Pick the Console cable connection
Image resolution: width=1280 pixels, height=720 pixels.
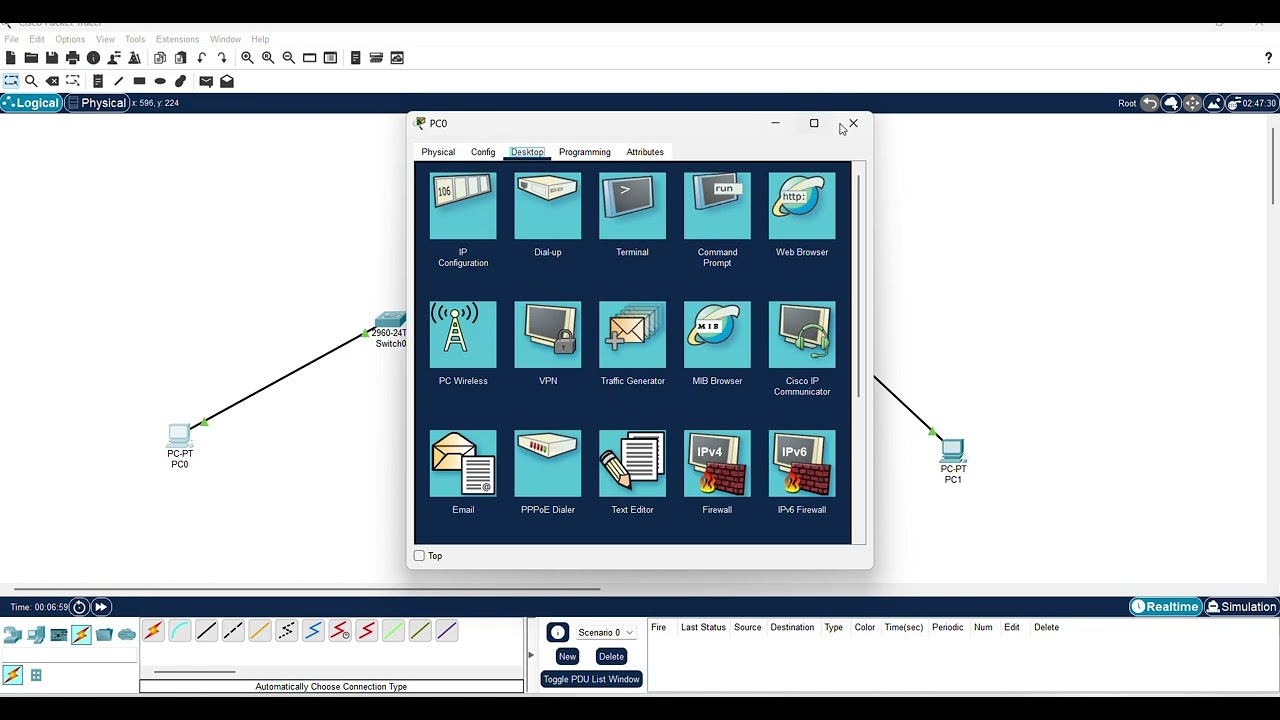pos(180,631)
